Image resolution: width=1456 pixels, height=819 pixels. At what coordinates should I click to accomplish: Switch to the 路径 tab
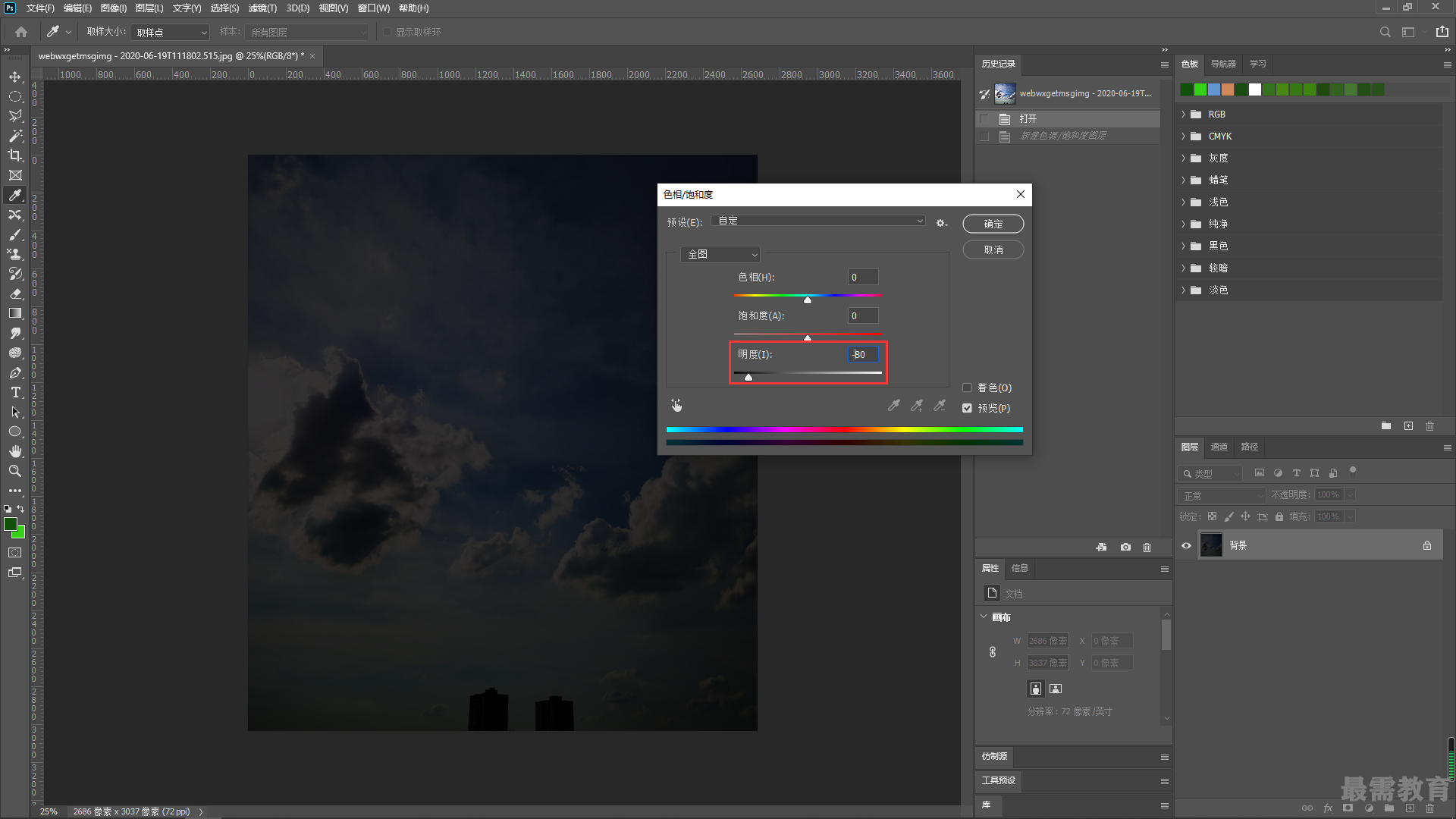tap(1250, 447)
